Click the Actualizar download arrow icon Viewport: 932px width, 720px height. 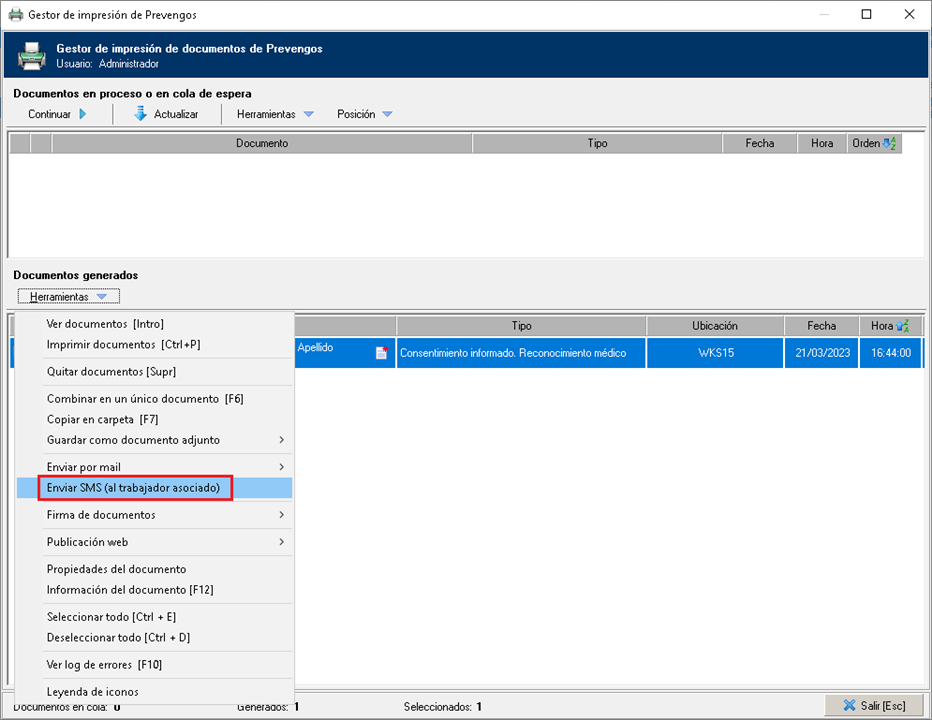tap(141, 114)
